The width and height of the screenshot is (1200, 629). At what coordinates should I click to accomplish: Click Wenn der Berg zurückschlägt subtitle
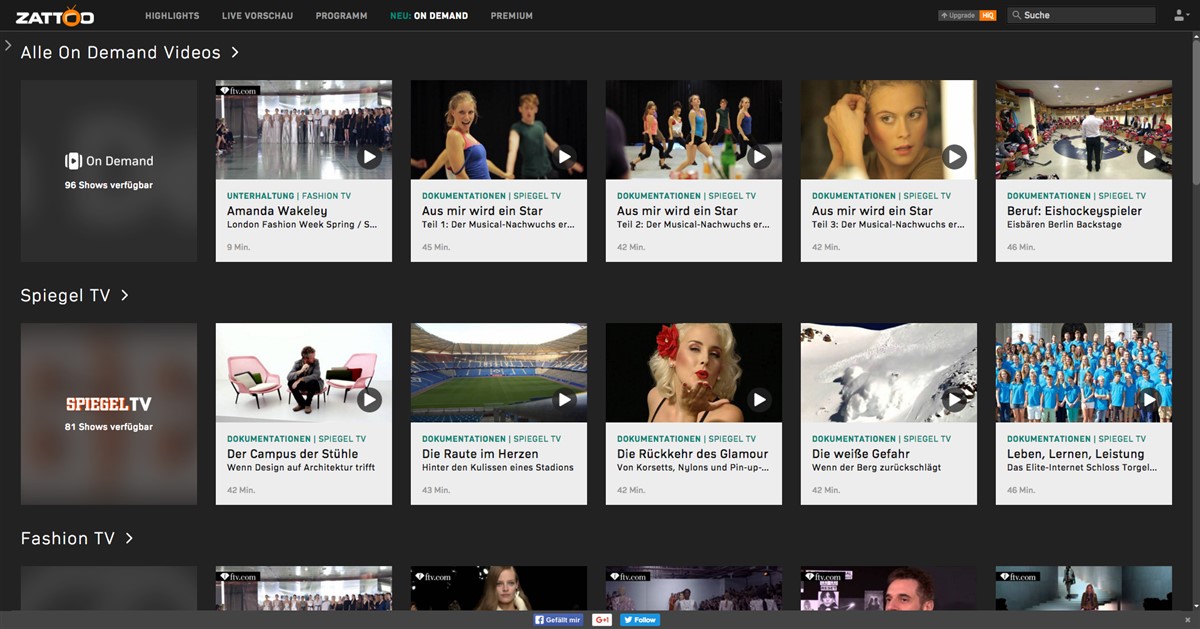click(876, 468)
